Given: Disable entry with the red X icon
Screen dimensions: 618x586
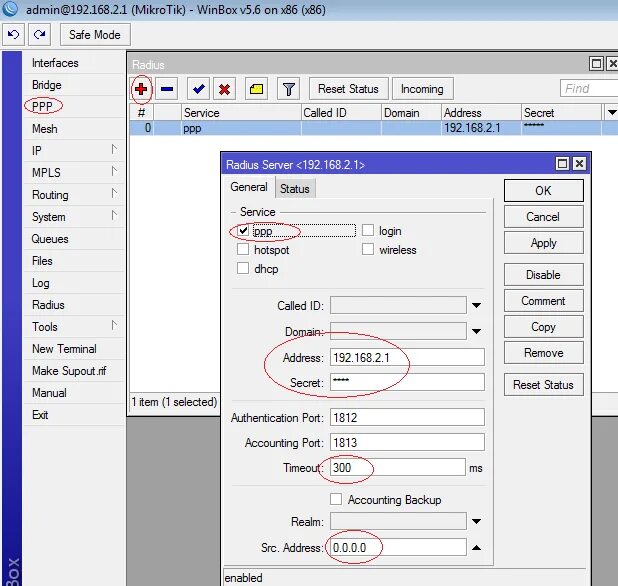Looking at the screenshot, I should 224,89.
